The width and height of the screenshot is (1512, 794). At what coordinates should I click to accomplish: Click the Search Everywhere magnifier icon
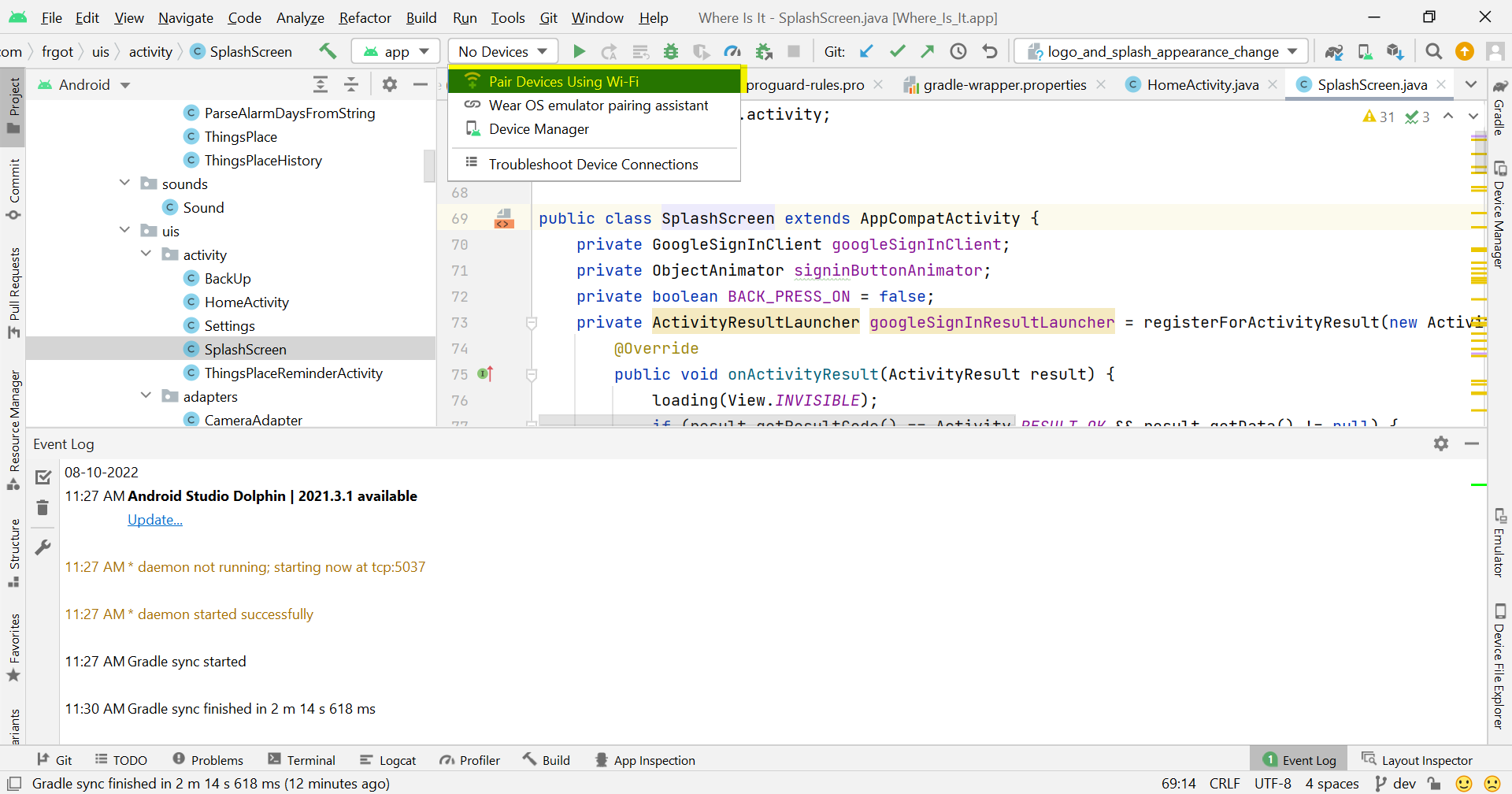(x=1433, y=52)
